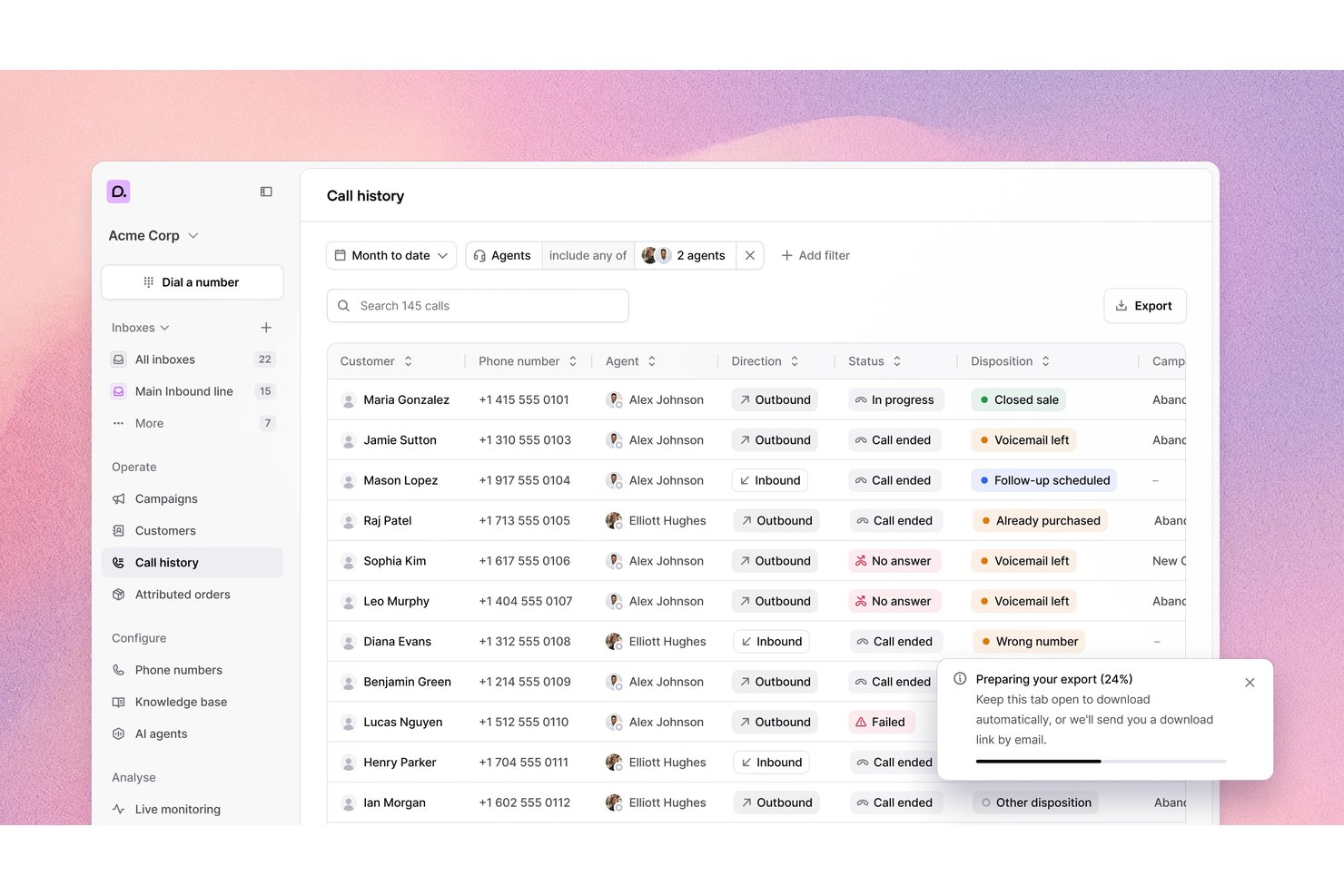
Task: Collapse the Inboxes section
Action: [x=141, y=328]
